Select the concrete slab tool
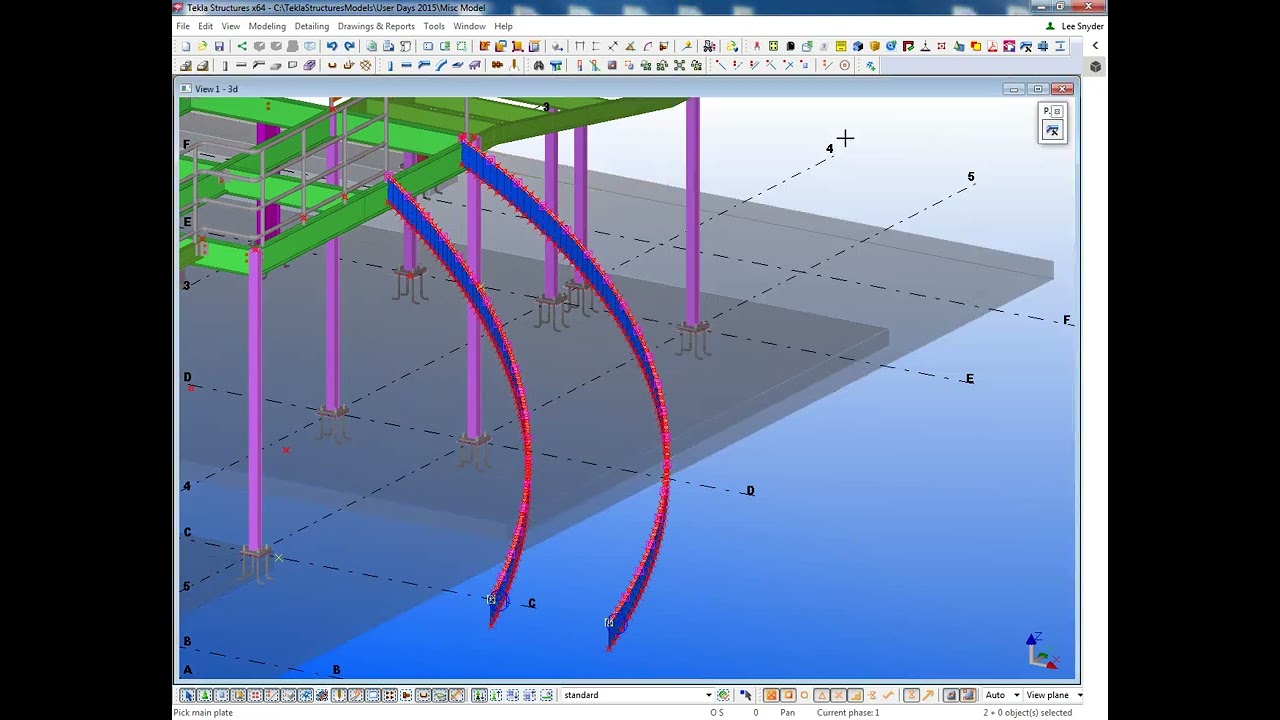This screenshot has height=720, width=1280. [276, 65]
